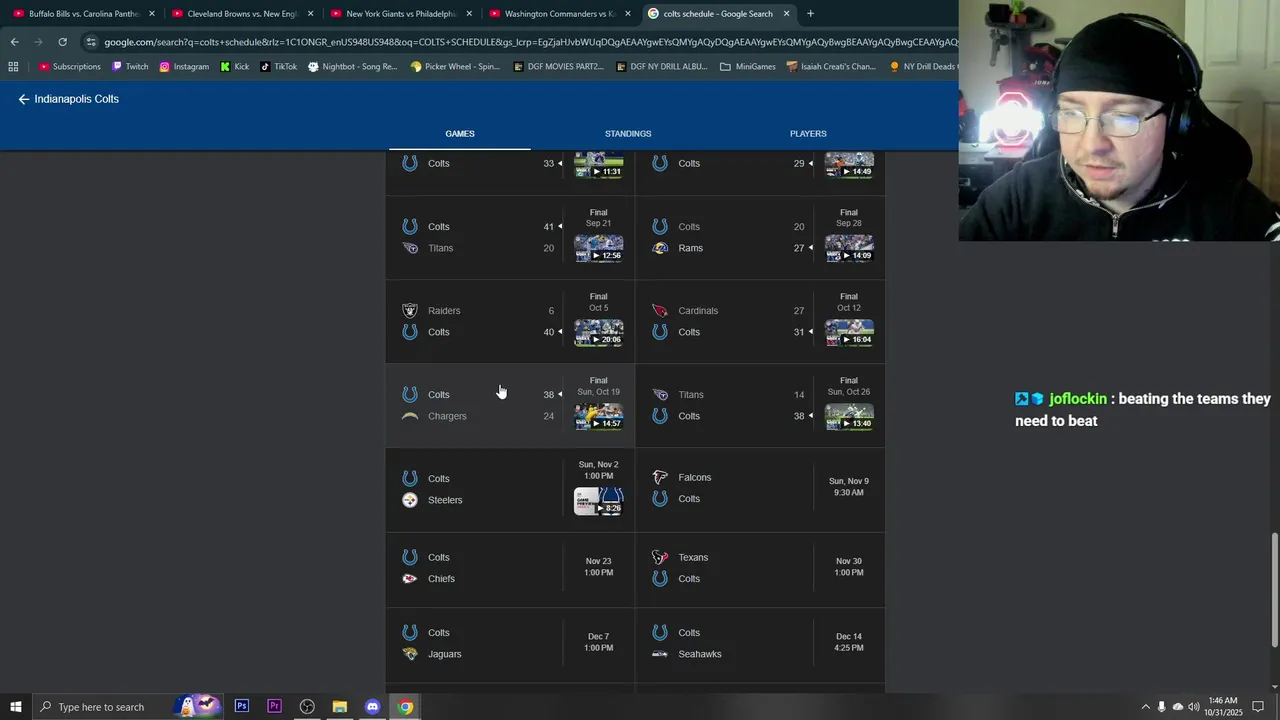
Task: Open Premiere Pro from the taskbar
Action: (275, 707)
